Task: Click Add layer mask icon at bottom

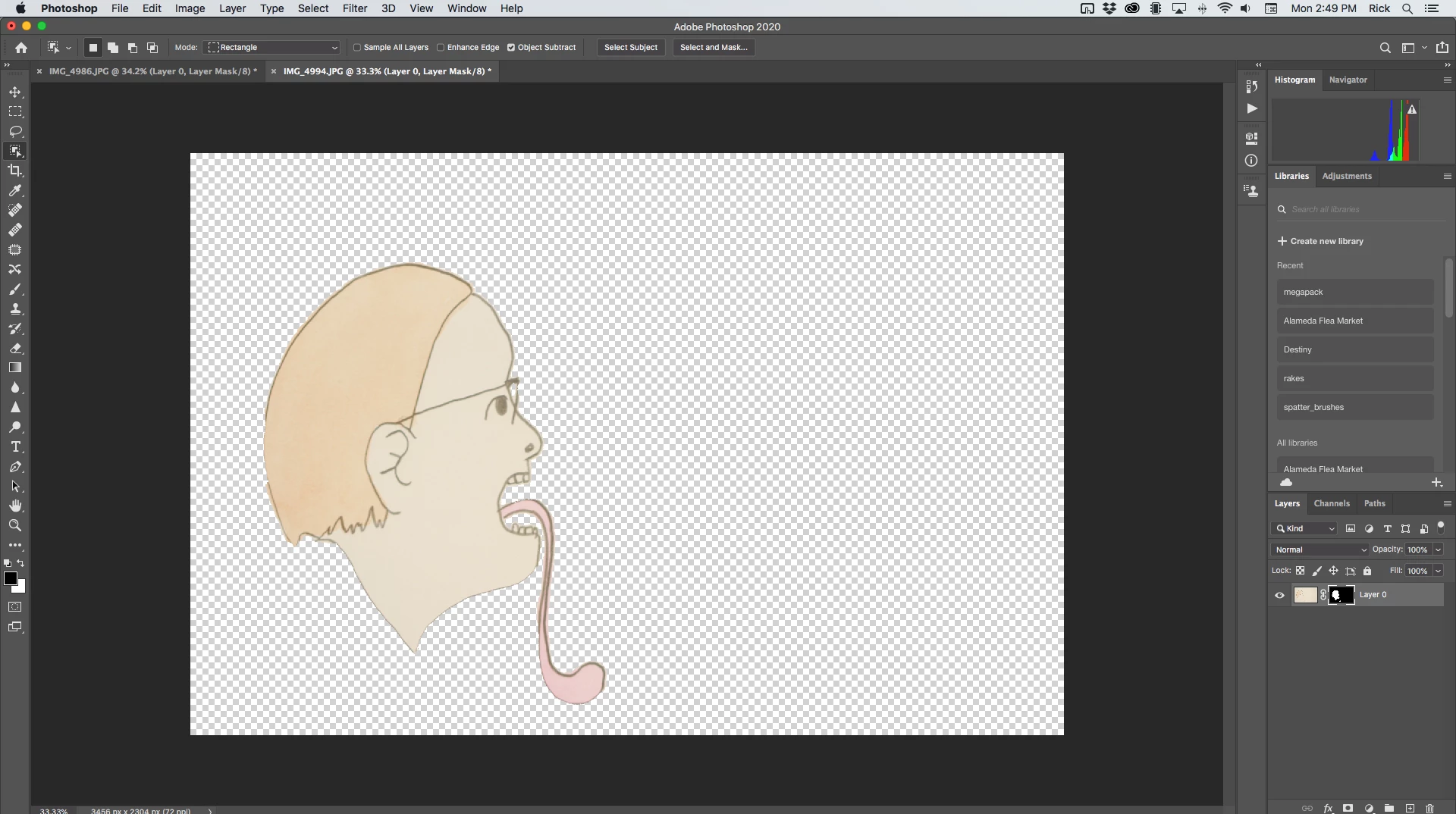Action: pos(1348,808)
